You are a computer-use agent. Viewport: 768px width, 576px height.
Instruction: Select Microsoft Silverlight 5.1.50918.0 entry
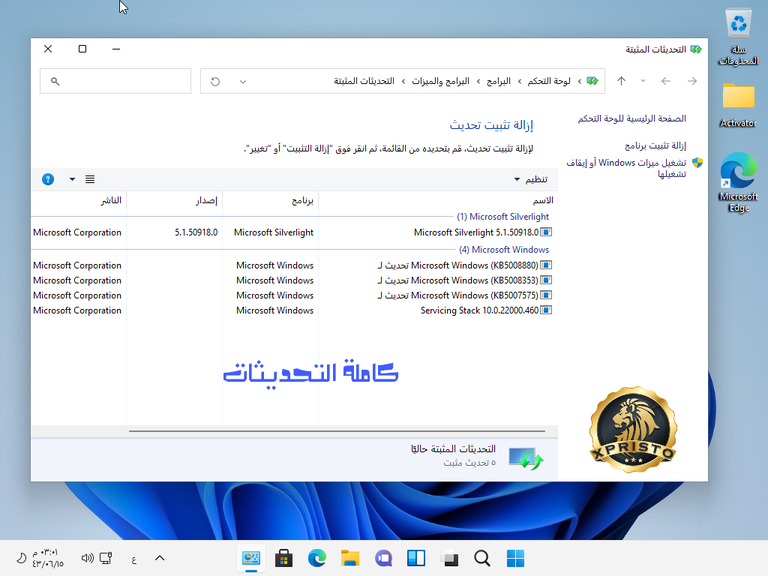(292, 232)
